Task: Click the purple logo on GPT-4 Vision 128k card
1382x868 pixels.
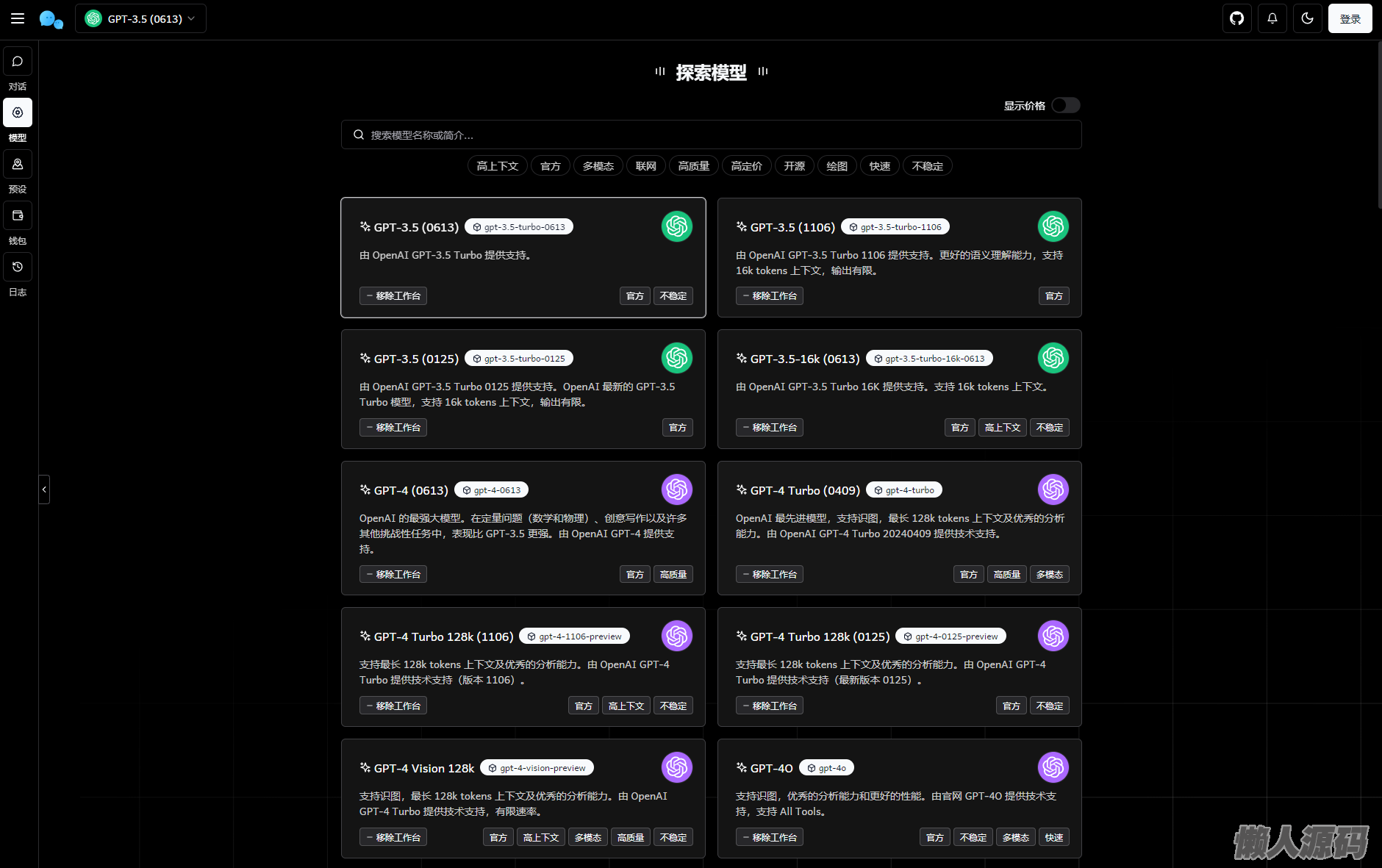Action: point(677,767)
